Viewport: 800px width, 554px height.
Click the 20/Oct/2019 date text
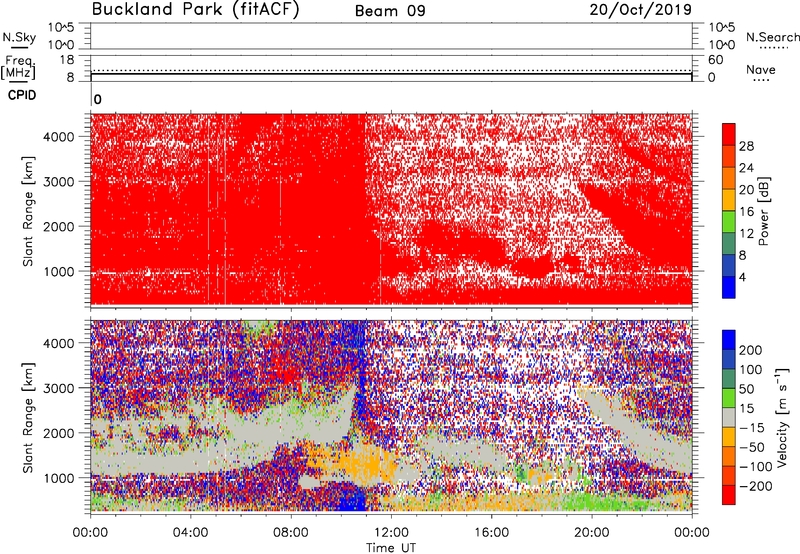[641, 10]
